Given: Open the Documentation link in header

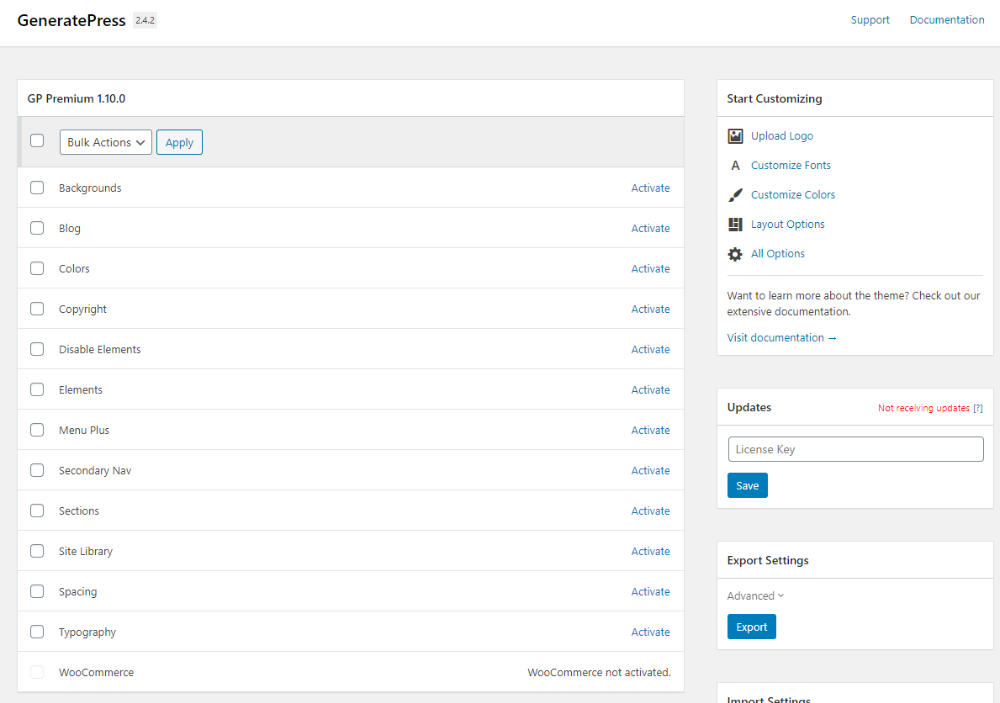Looking at the screenshot, I should [x=946, y=20].
